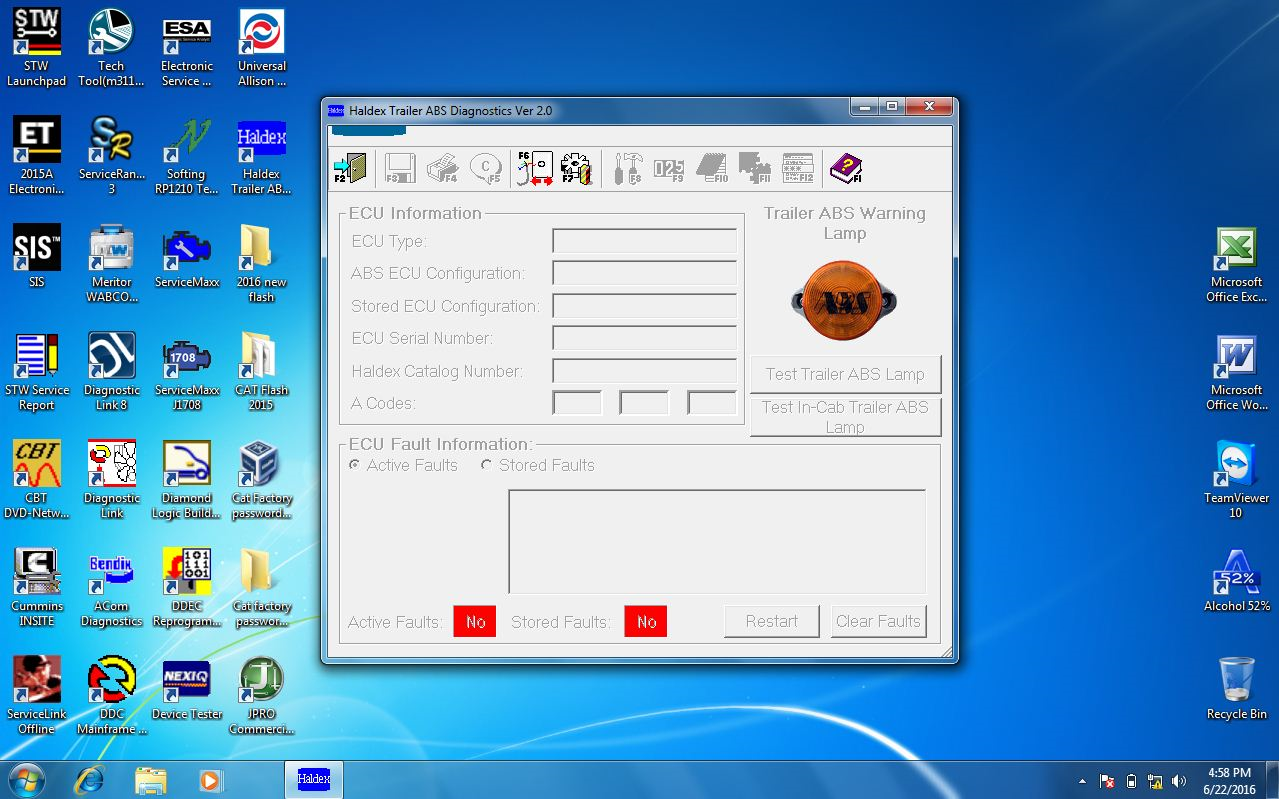Click the F8 hammer and screwdriver tools icon

[628, 168]
